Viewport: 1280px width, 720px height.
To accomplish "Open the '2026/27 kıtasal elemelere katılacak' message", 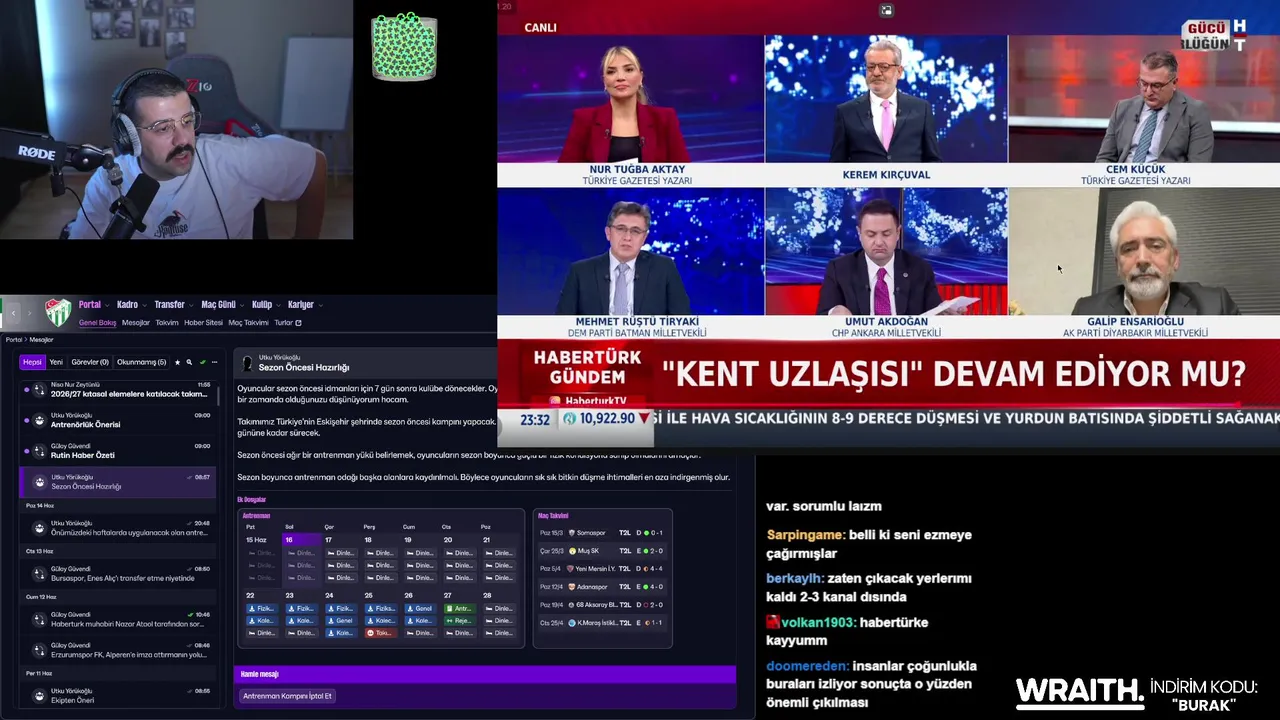I will 118,390.
